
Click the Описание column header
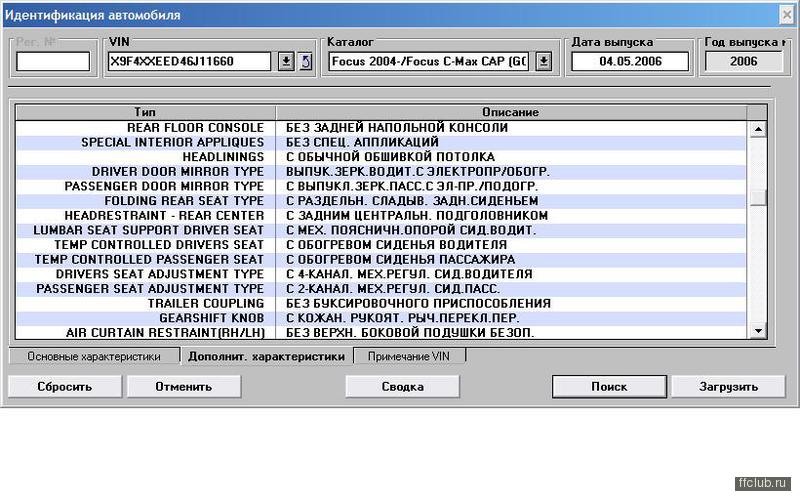coord(511,112)
